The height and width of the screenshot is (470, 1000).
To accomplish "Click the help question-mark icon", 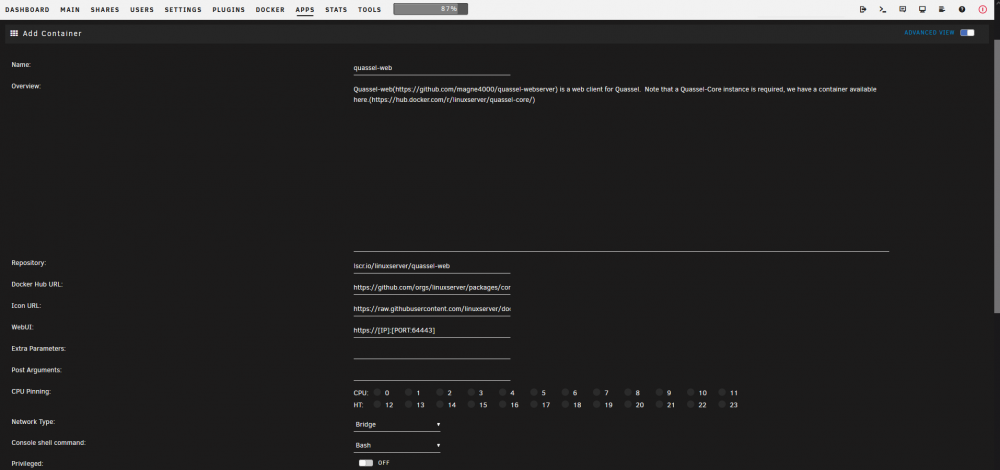I will tap(962, 10).
